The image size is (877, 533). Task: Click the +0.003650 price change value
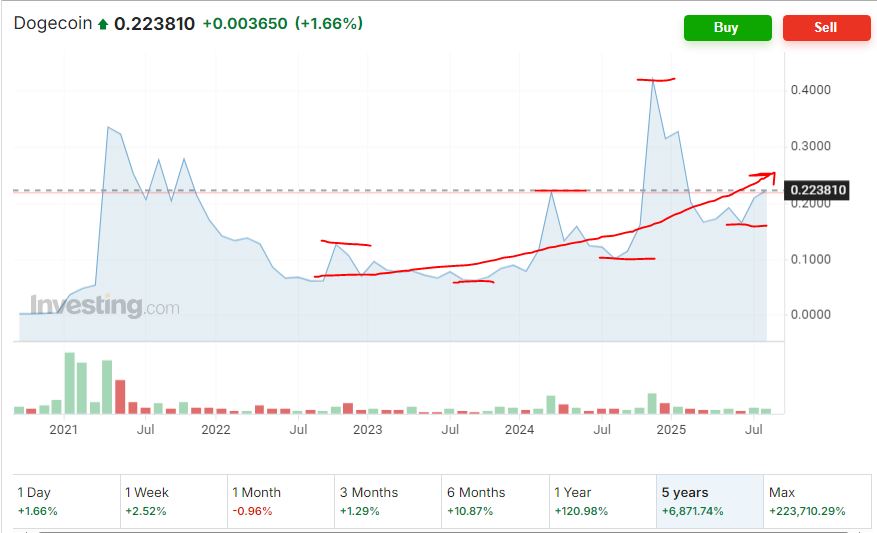[x=245, y=23]
